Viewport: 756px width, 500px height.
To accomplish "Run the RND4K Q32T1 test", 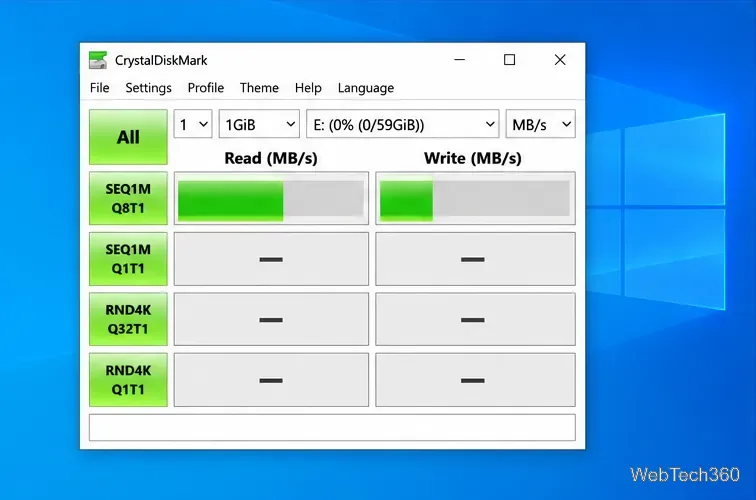I will point(128,319).
